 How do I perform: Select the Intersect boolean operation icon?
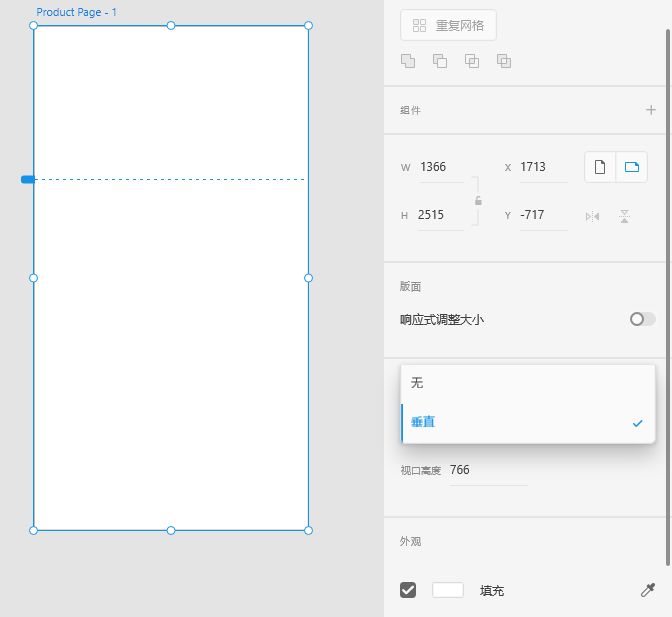pos(472,61)
